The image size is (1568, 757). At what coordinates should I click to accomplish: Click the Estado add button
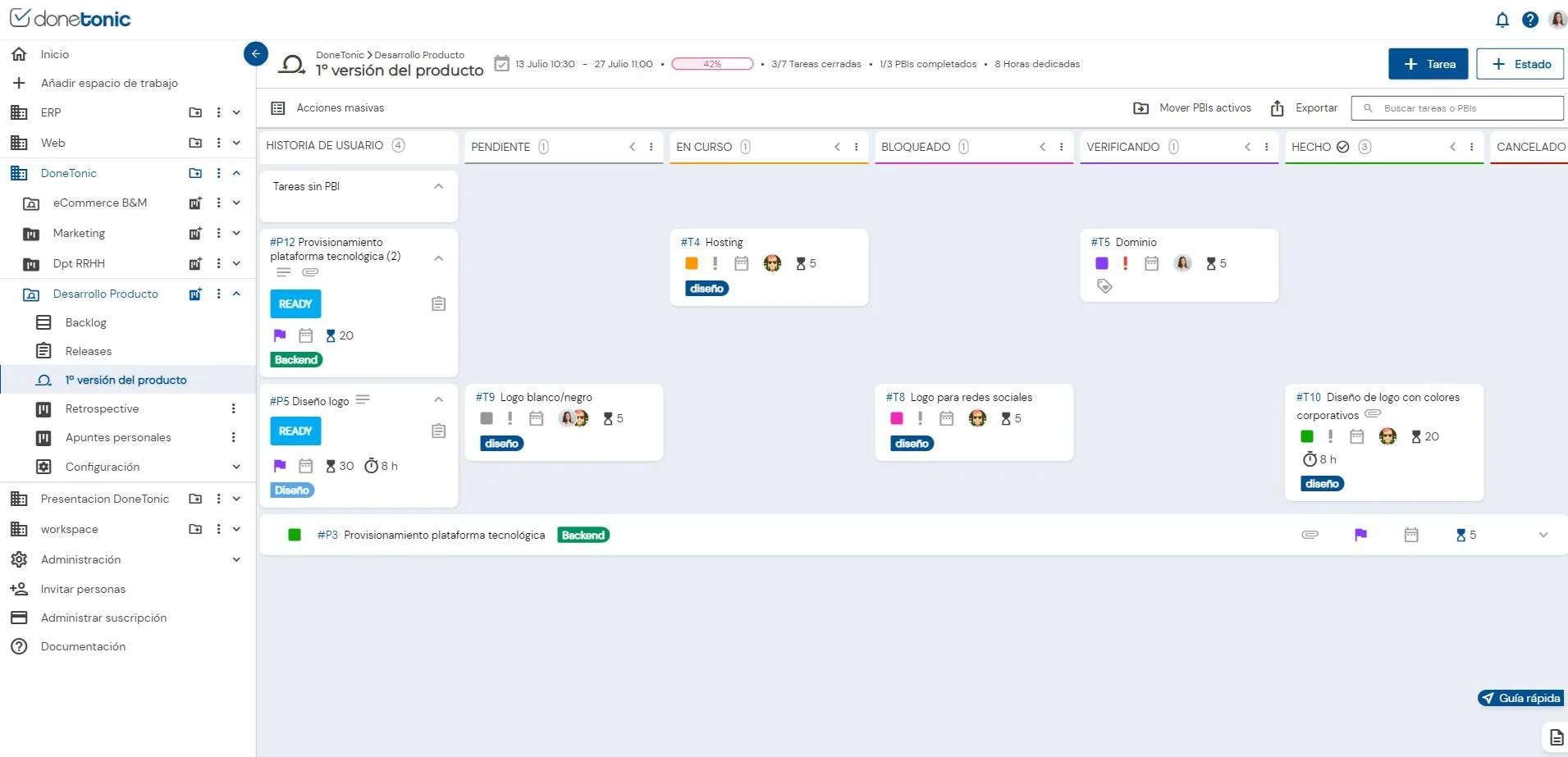pos(1520,64)
